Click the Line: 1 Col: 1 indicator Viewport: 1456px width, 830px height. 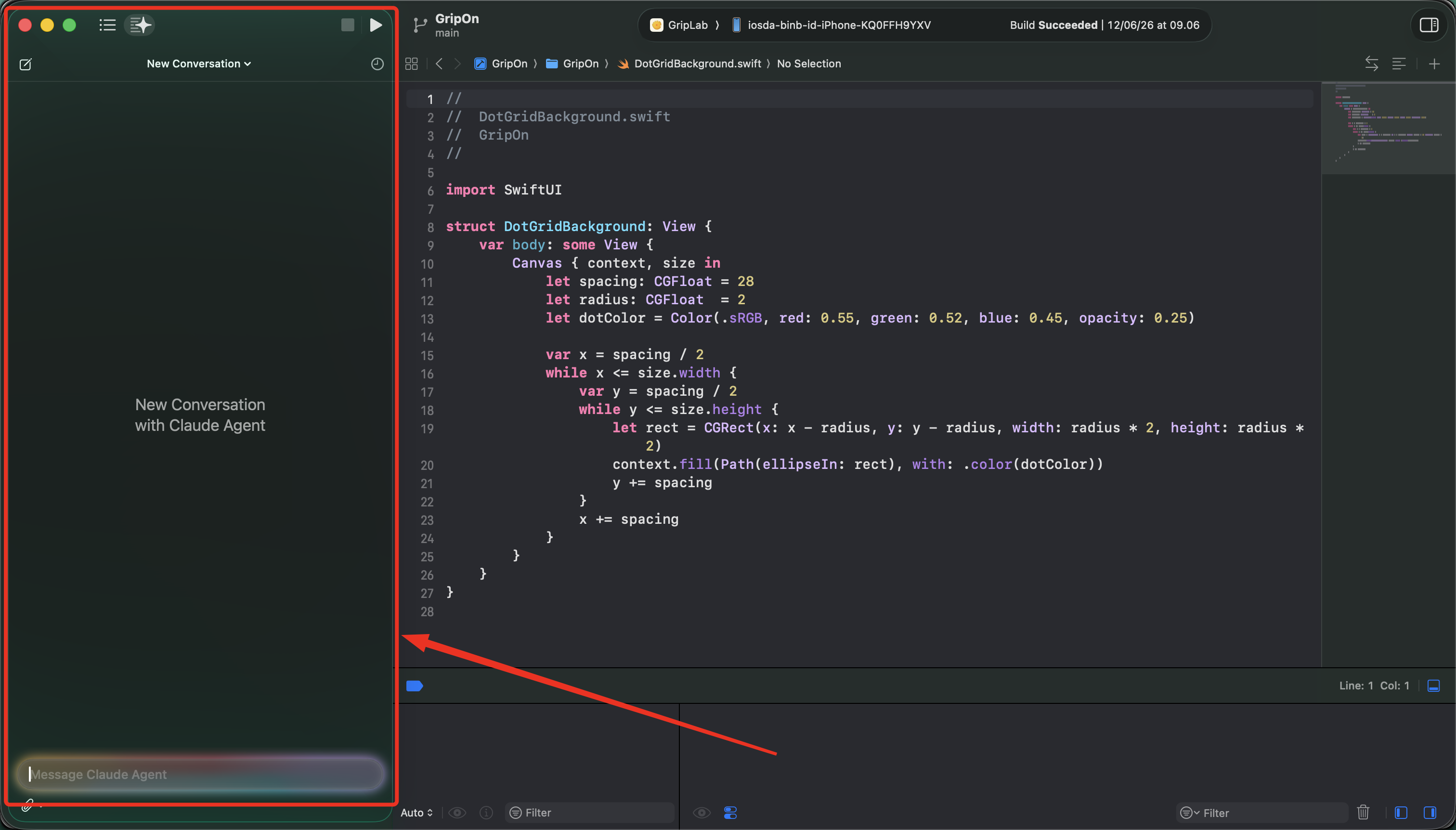(x=1374, y=686)
